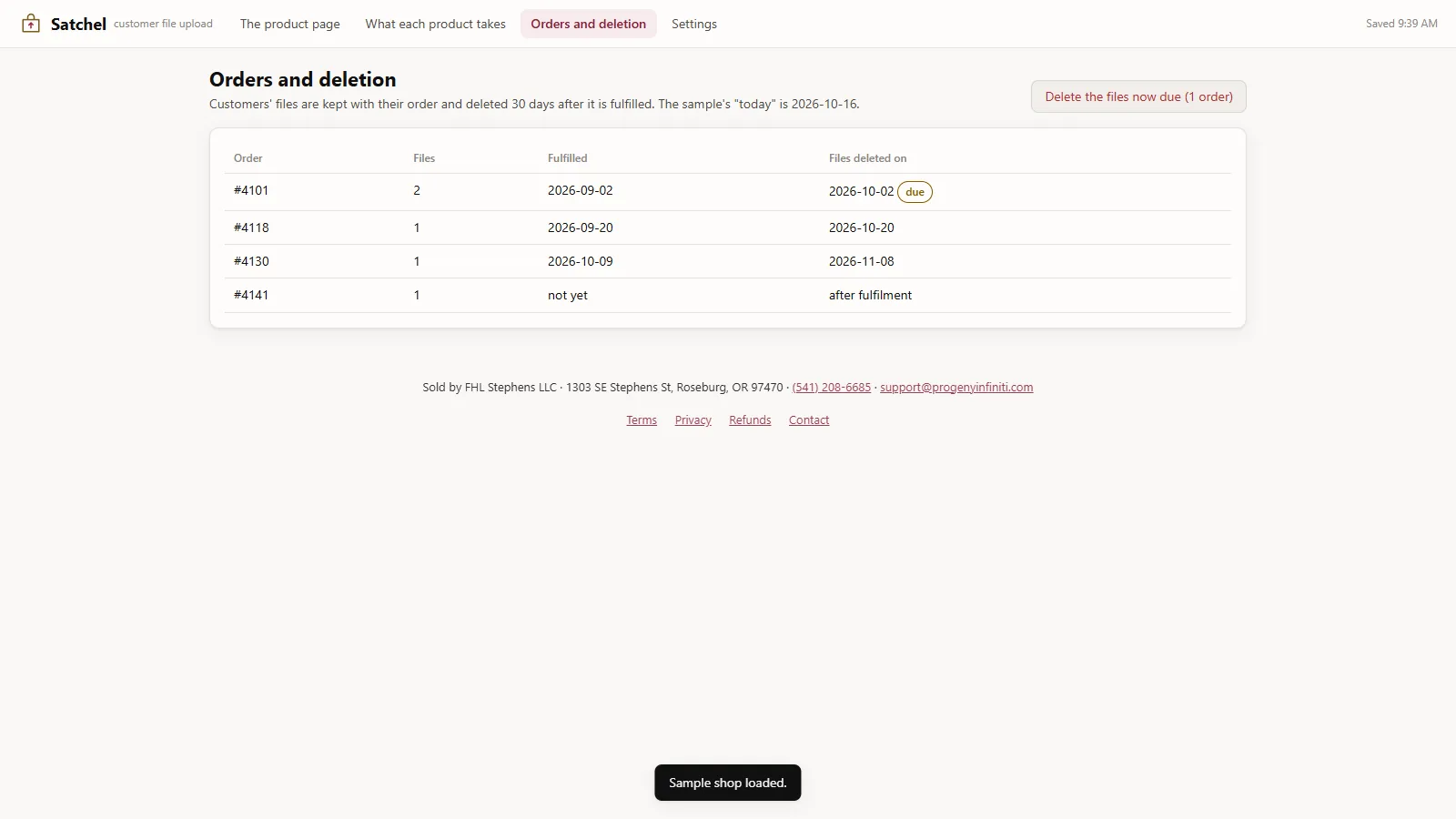Image resolution: width=1456 pixels, height=819 pixels.
Task: Click deletion date 2026-11-08
Action: pos(862,261)
